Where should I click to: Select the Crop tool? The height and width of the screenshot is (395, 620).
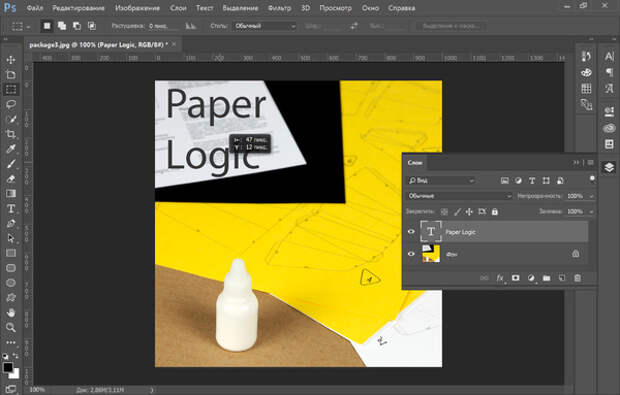[11, 134]
